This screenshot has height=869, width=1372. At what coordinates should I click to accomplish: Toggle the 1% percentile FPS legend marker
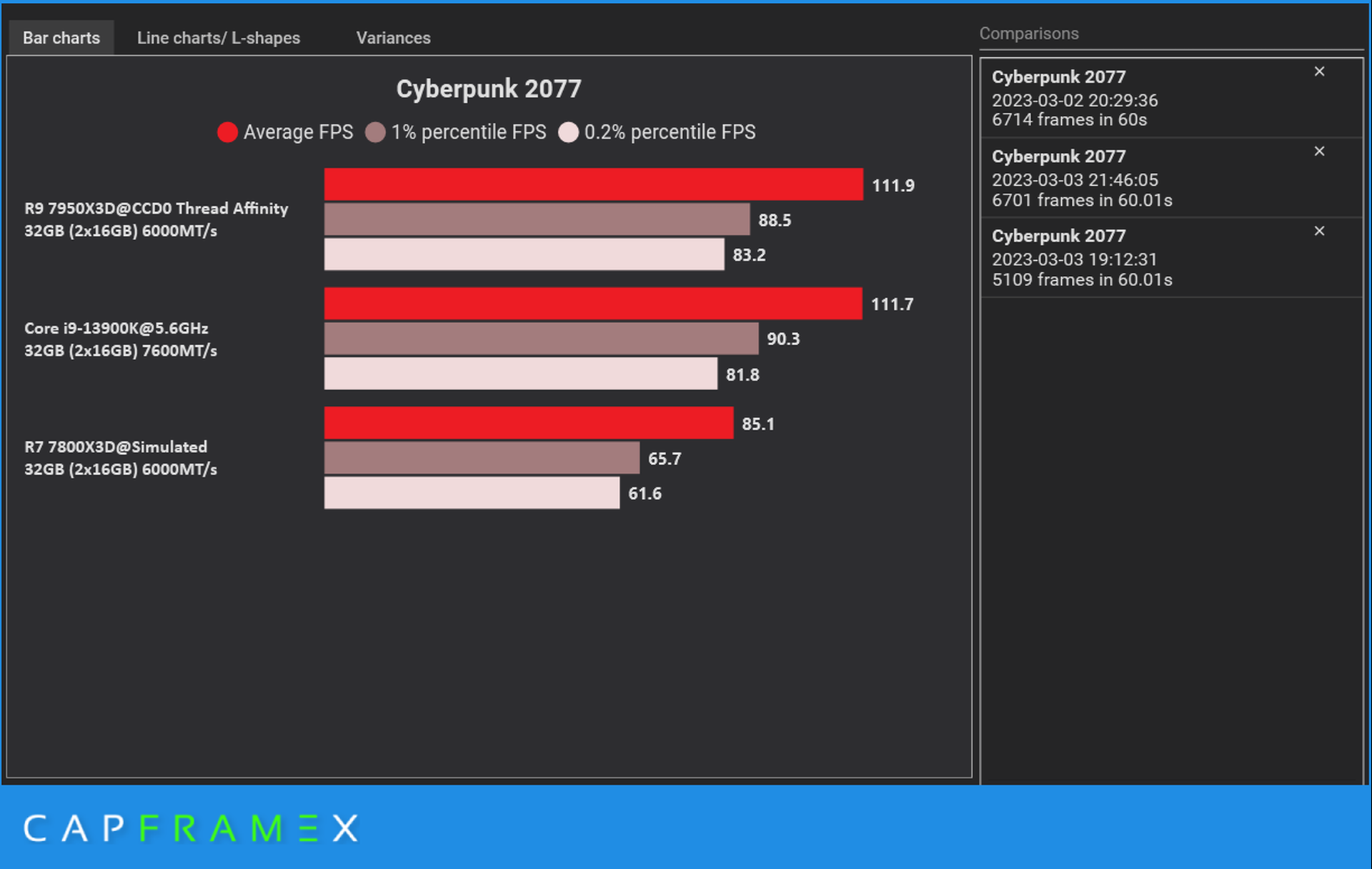[375, 132]
